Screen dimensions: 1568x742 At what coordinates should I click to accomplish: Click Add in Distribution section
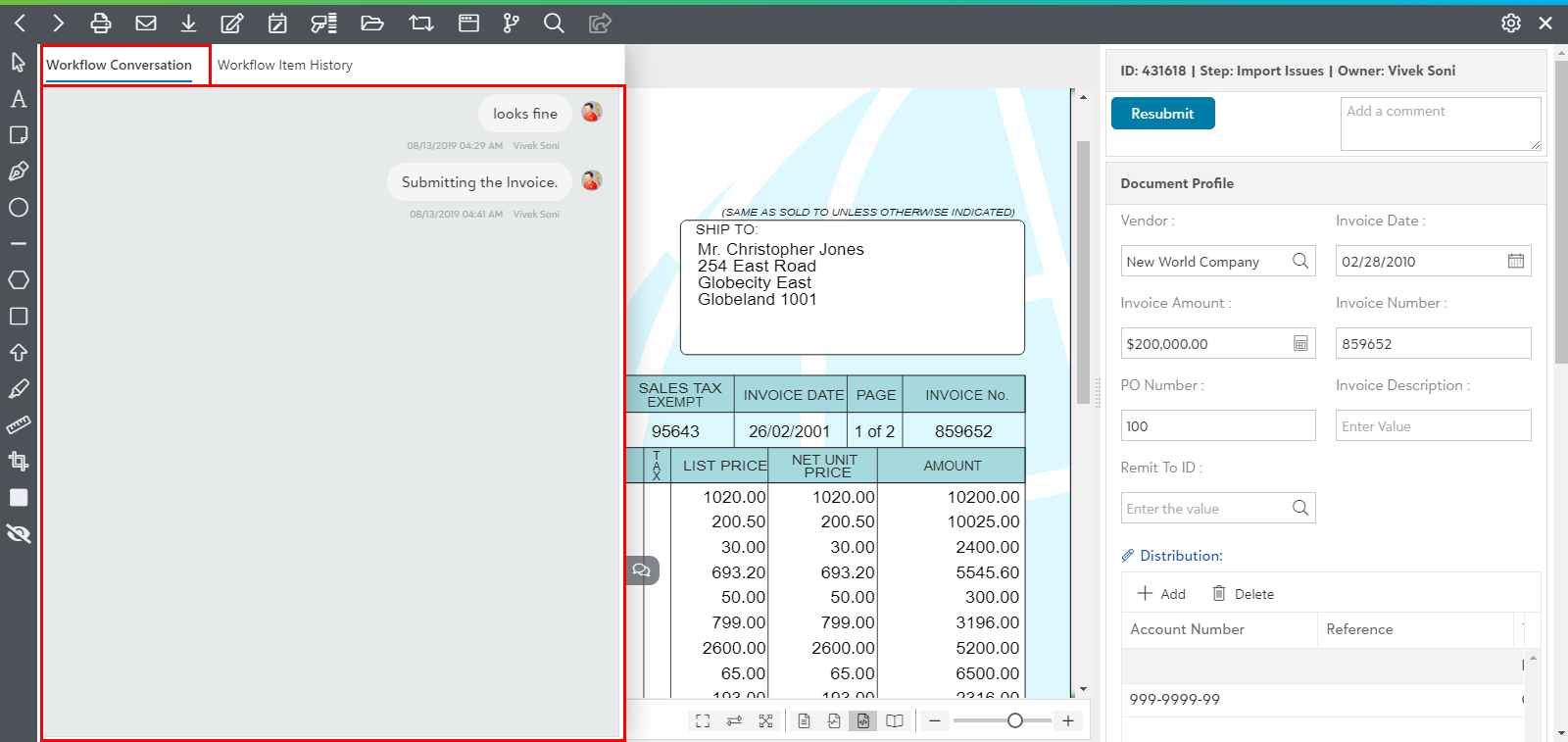pyautogui.click(x=1161, y=594)
